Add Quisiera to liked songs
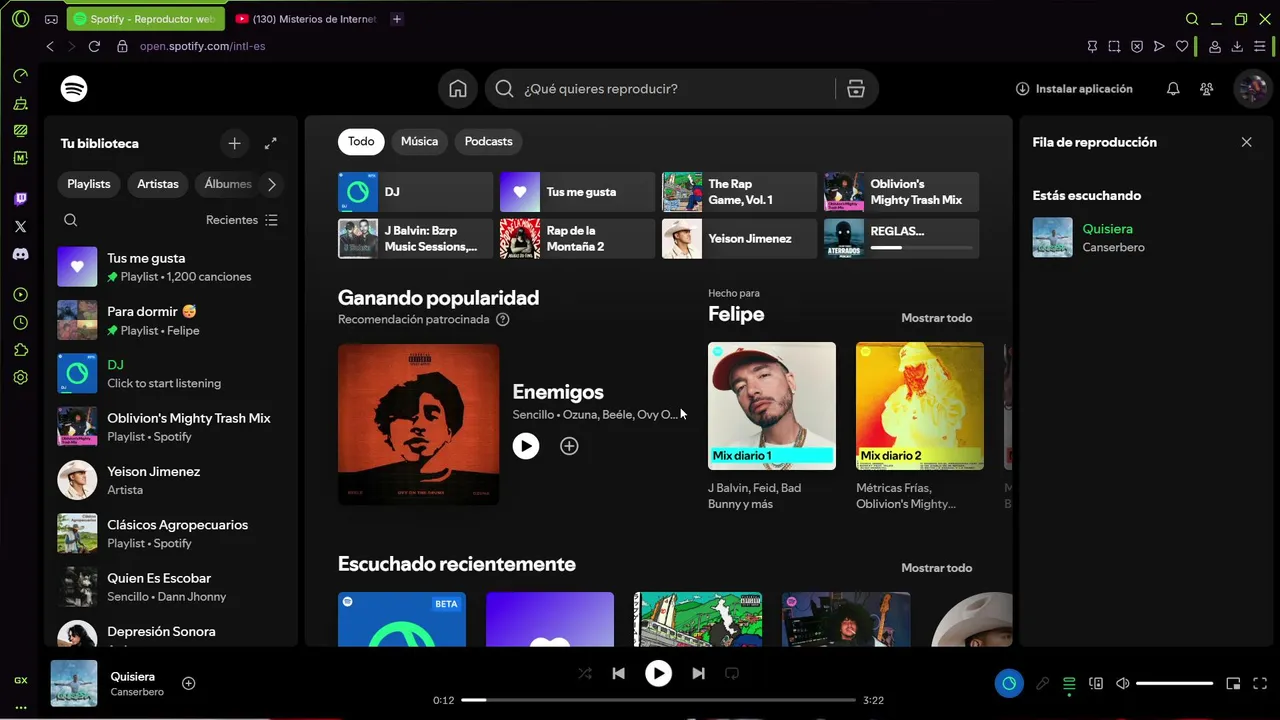Viewport: 1280px width, 720px height. (188, 683)
